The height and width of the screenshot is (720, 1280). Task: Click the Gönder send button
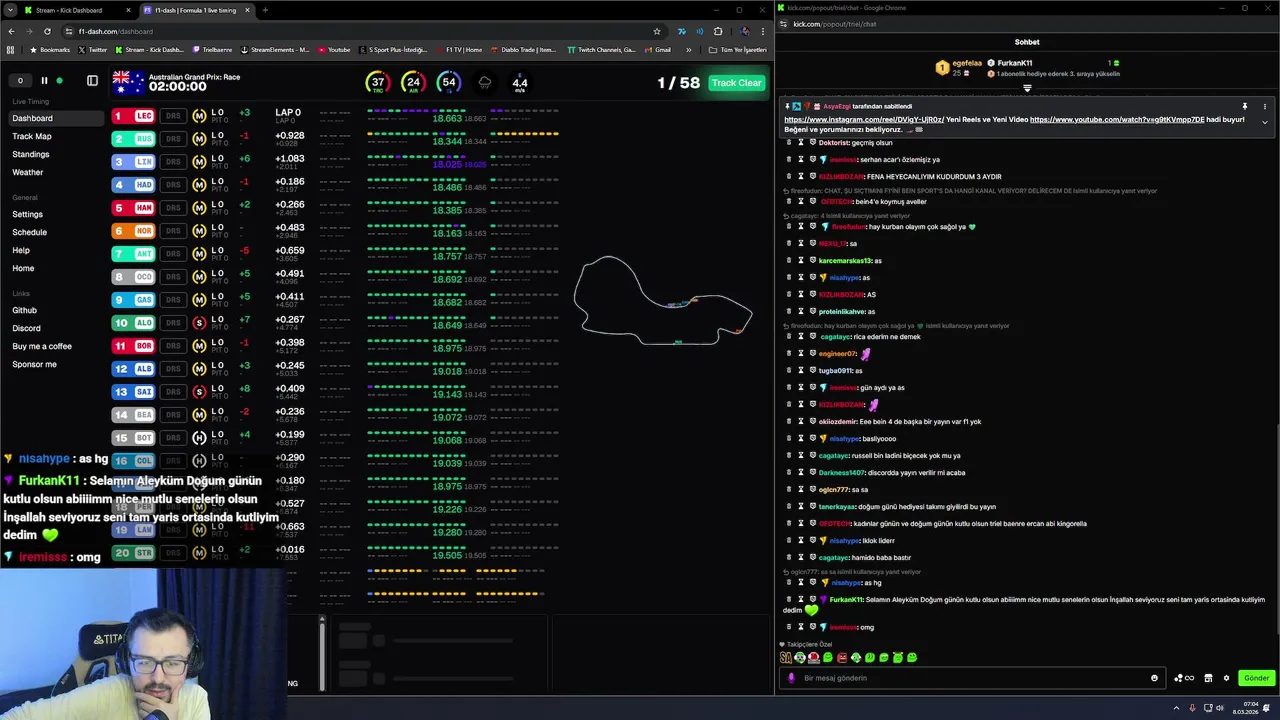tap(1256, 678)
